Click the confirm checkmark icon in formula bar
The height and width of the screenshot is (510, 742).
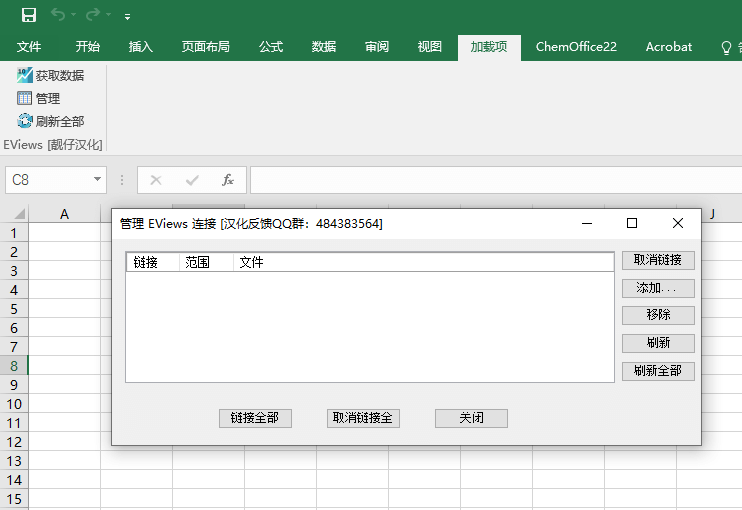click(192, 180)
